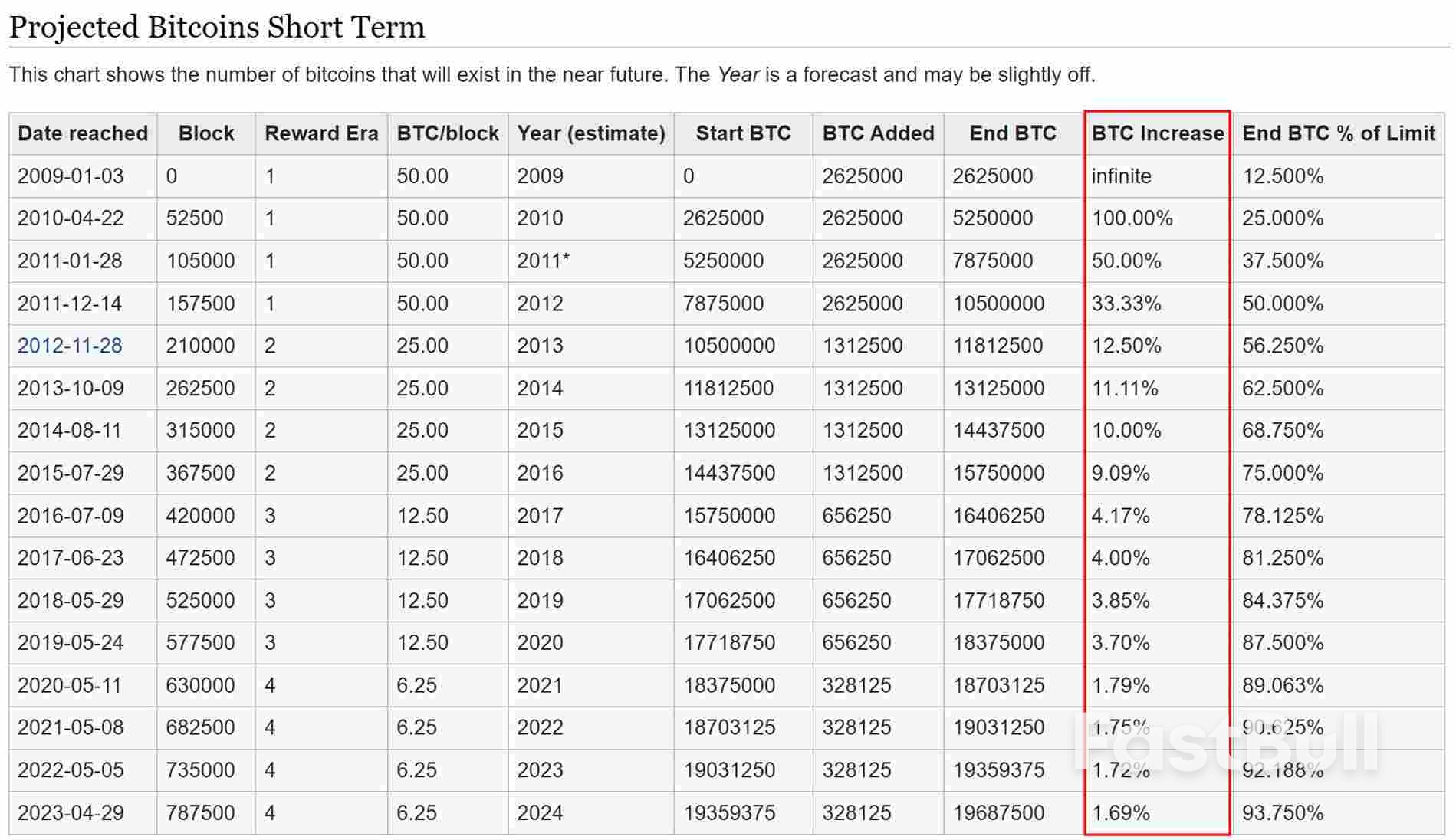Image resolution: width=1456 pixels, height=840 pixels.
Task: Click the highlighted 'BTC Increase' column header
Action: click(x=1157, y=133)
